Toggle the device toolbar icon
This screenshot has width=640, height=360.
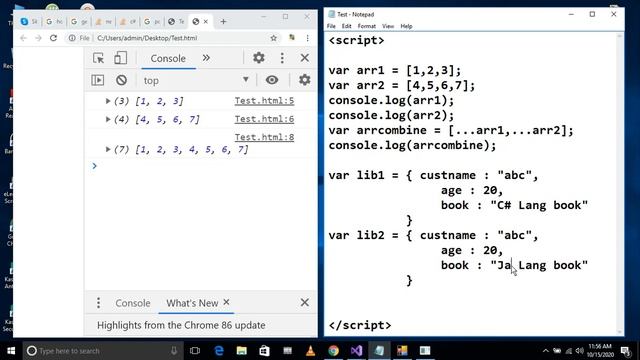[x=120, y=58]
